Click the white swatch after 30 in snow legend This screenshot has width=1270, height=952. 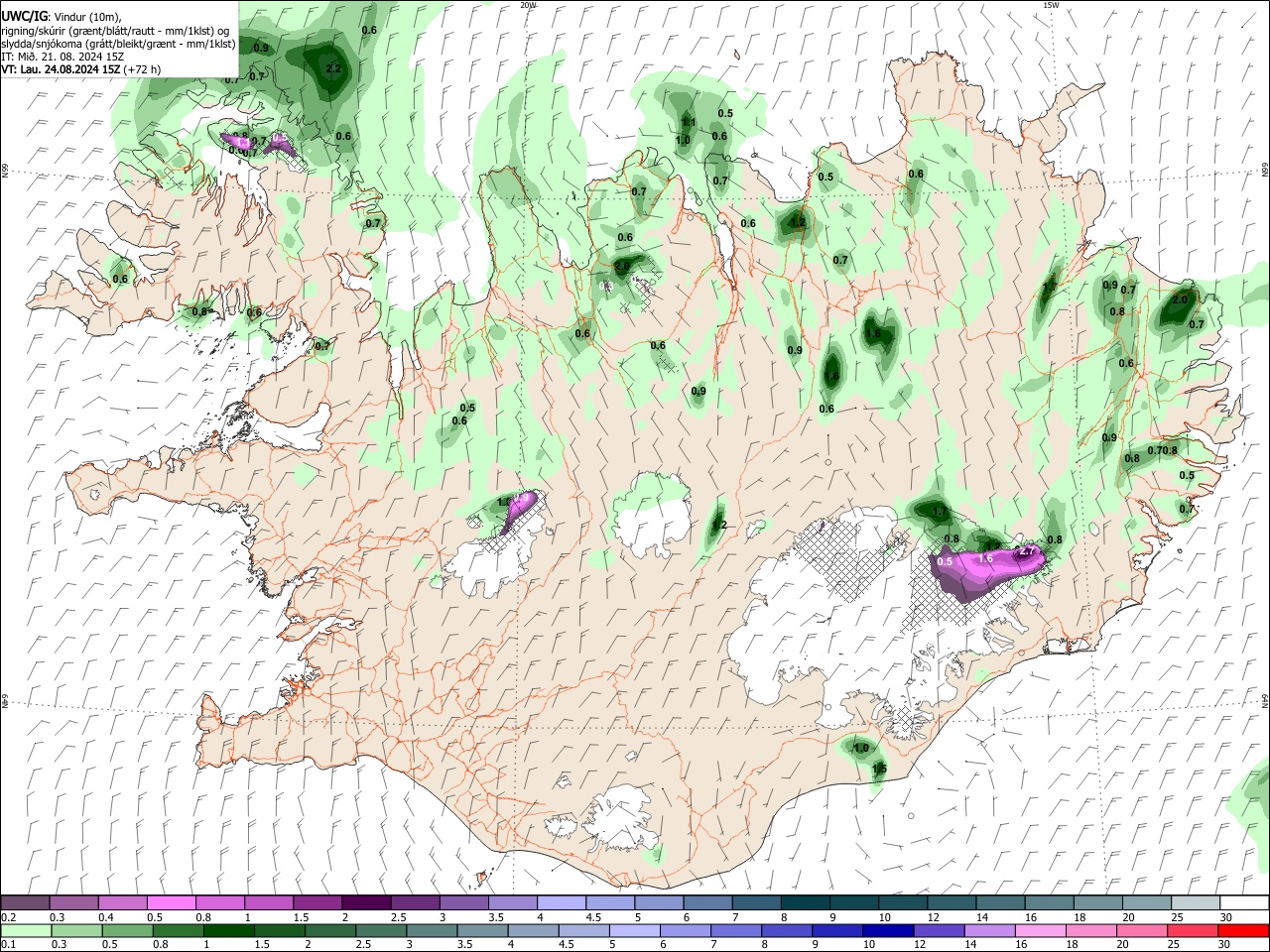1242,902
